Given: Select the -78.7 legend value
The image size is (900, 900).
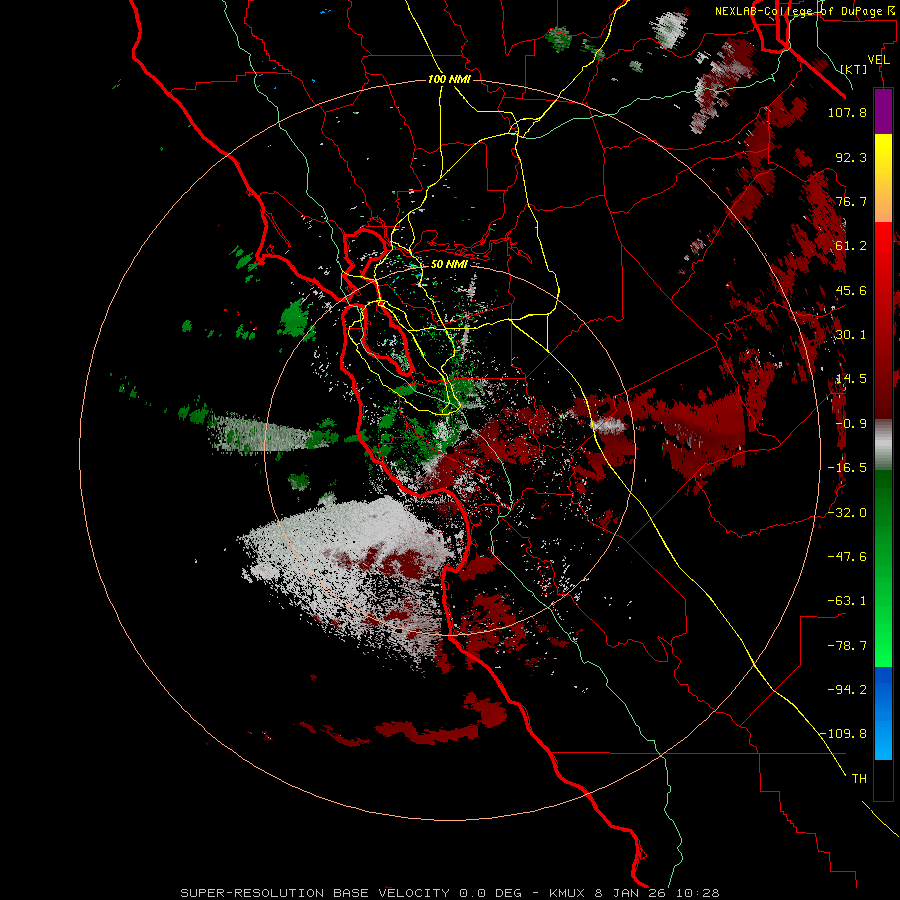Looking at the screenshot, I should (847, 646).
